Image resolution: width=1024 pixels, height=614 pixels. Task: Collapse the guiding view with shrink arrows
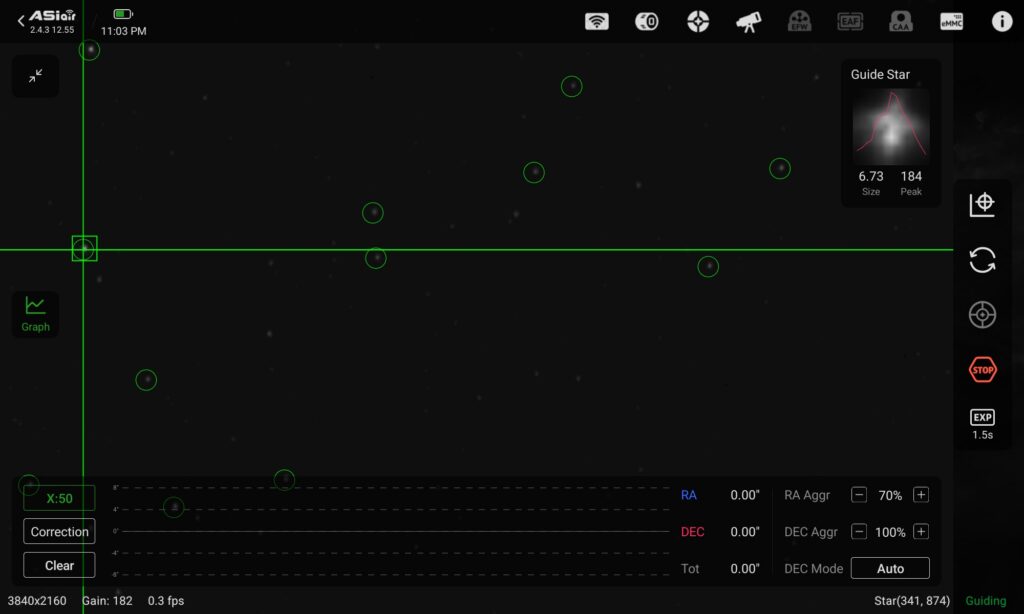35,76
